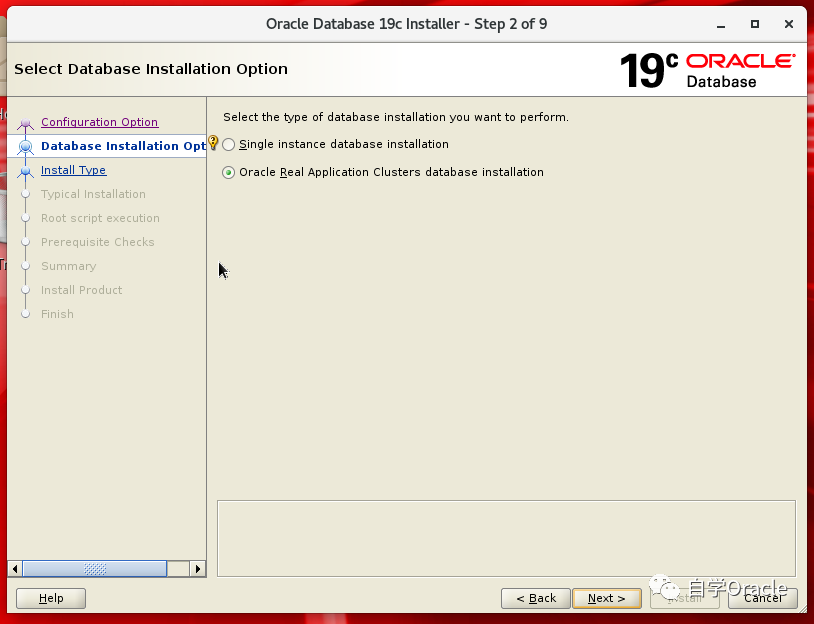Viewport: 814px width, 624px height.
Task: Click the Install Type step marker icon
Action: (x=25, y=171)
